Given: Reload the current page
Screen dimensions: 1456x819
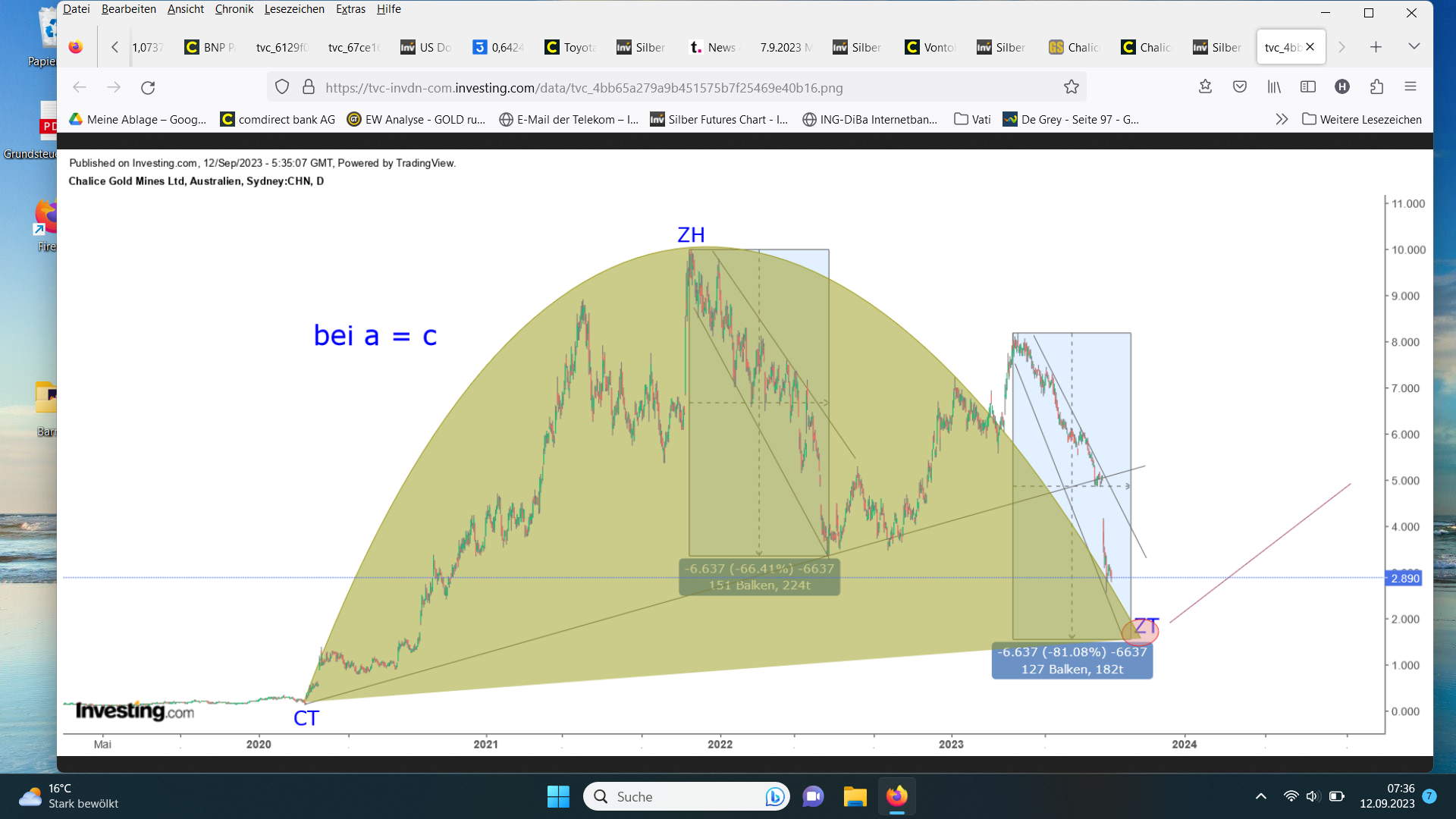Looking at the screenshot, I should [148, 87].
